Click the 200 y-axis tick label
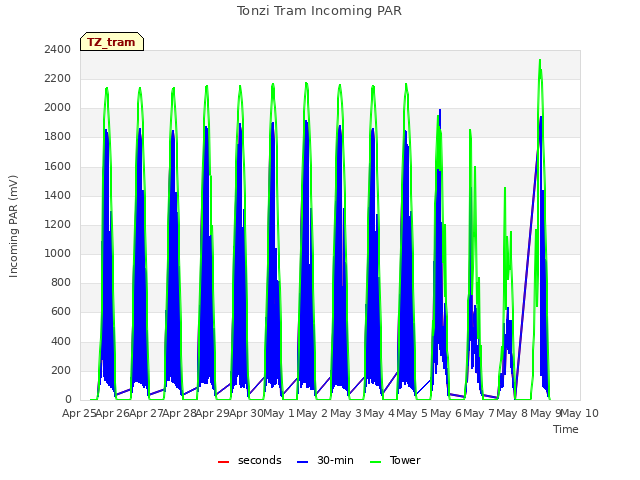The height and width of the screenshot is (480, 640). point(61,371)
